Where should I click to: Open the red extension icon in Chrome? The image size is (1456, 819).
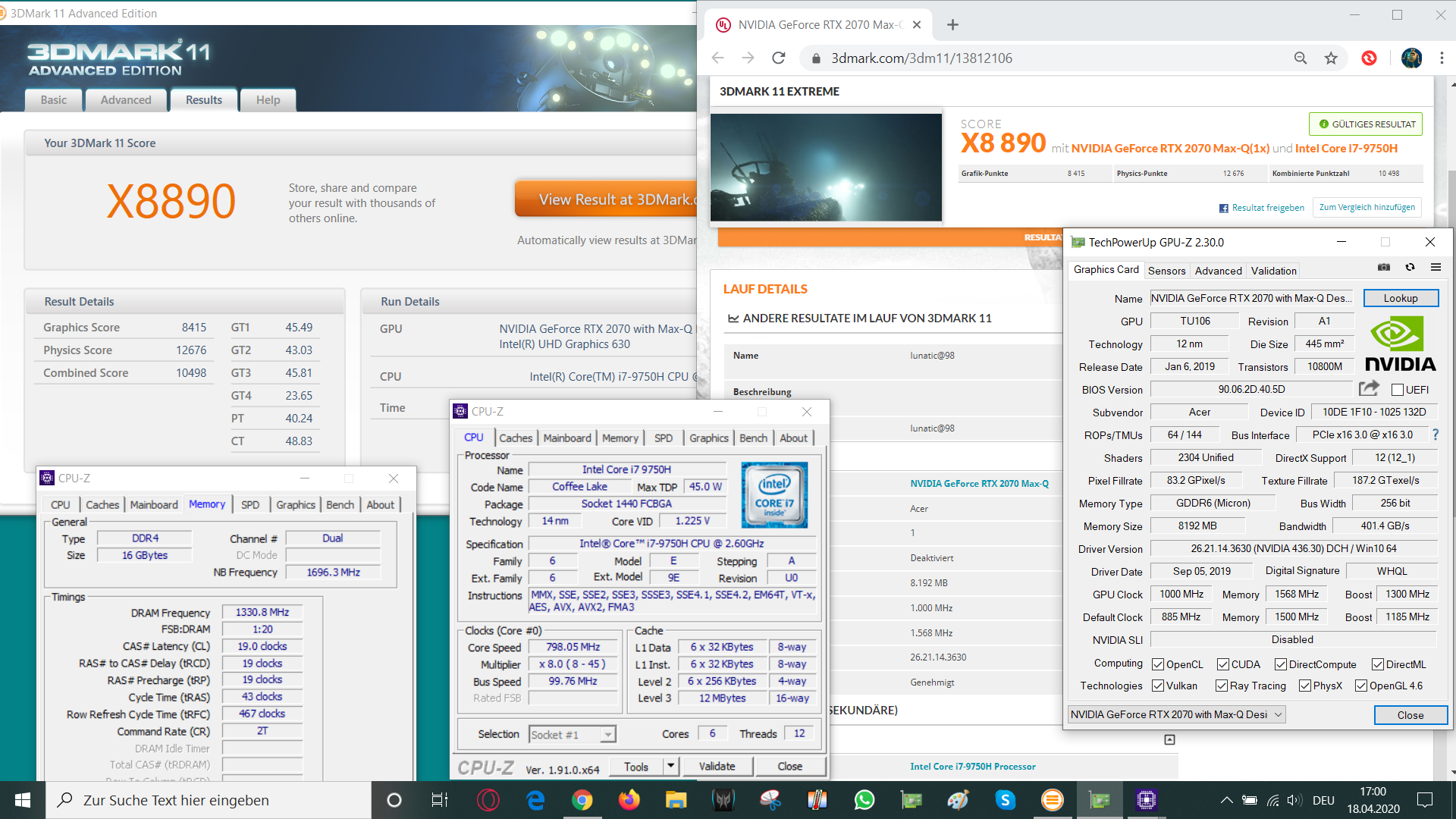(x=1369, y=58)
